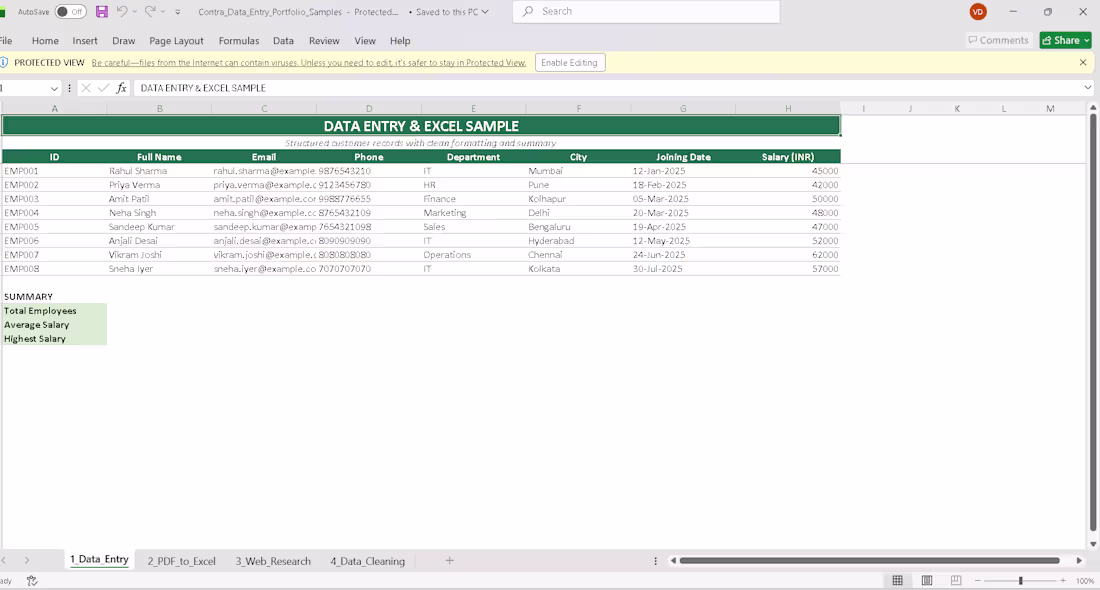1100x590 pixels.
Task: Click the next sheet navigation arrow
Action: tap(27, 561)
